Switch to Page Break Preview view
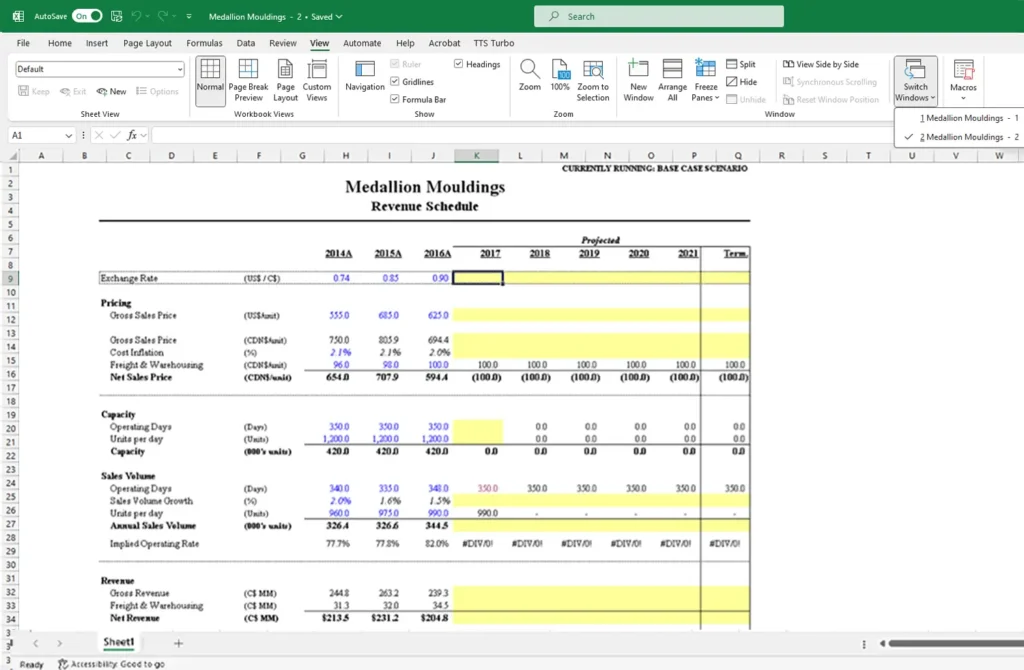Image resolution: width=1024 pixels, height=670 pixels. pos(248,79)
